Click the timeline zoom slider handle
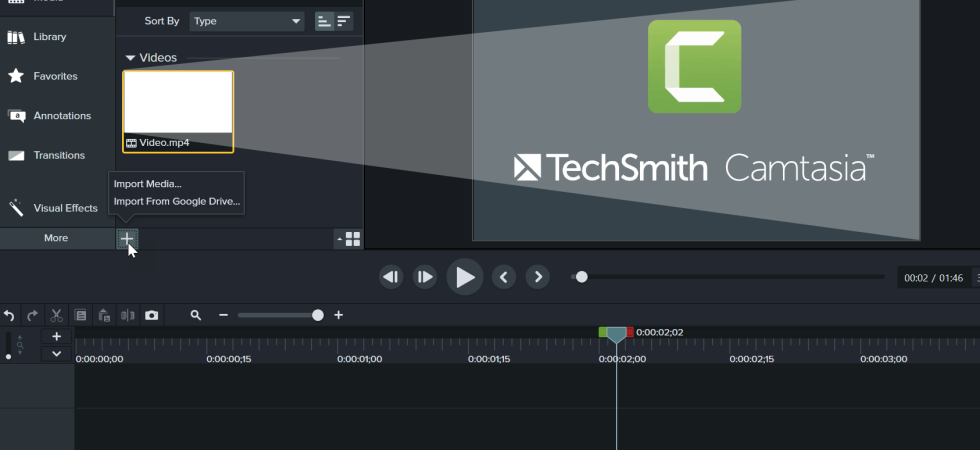Screen dimensions: 980x450 (318, 315)
